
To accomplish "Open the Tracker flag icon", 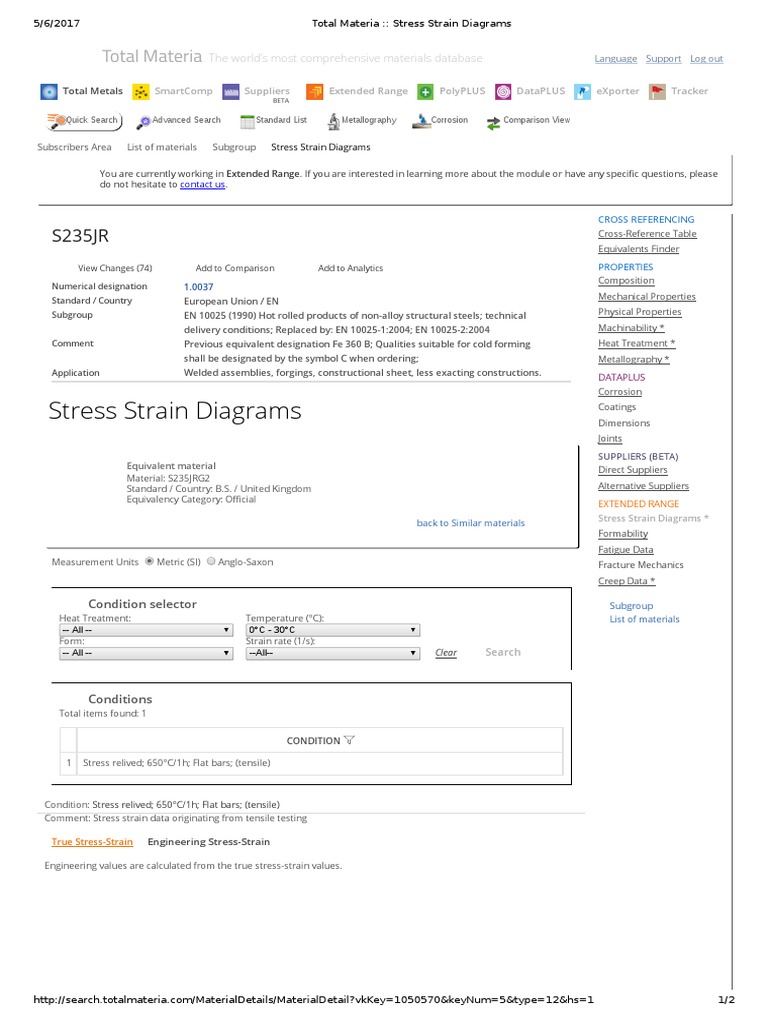I will (x=657, y=92).
